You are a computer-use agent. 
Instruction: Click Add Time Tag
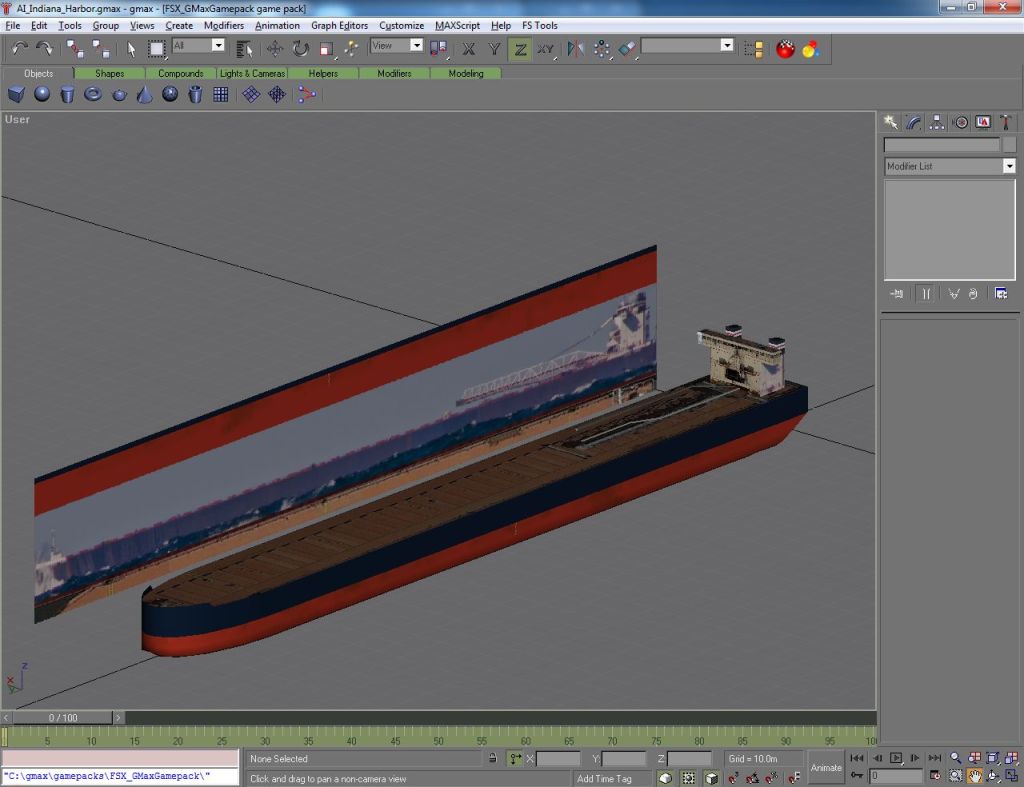tap(604, 779)
